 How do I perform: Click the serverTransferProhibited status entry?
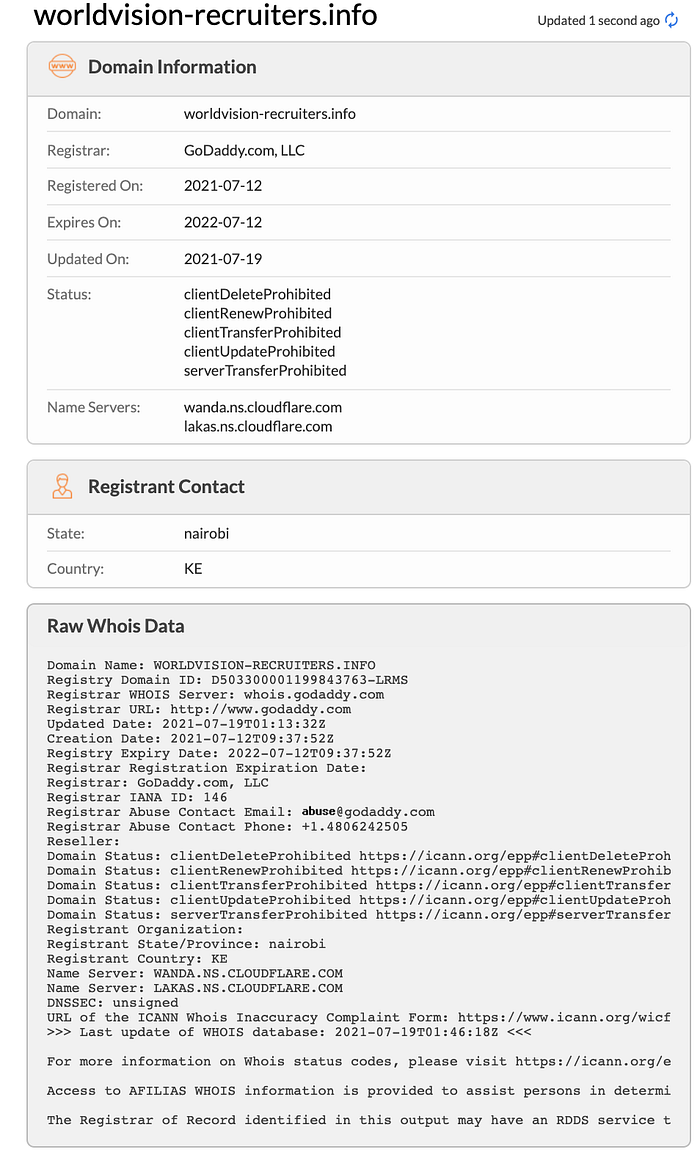click(265, 371)
